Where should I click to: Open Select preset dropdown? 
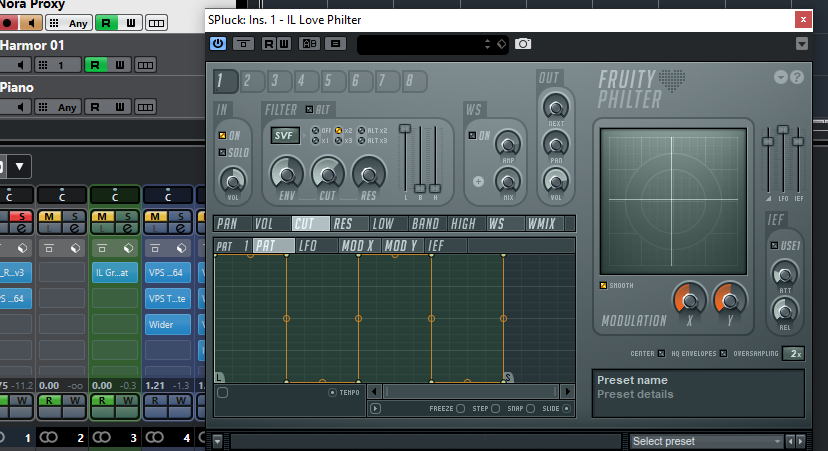(707, 441)
